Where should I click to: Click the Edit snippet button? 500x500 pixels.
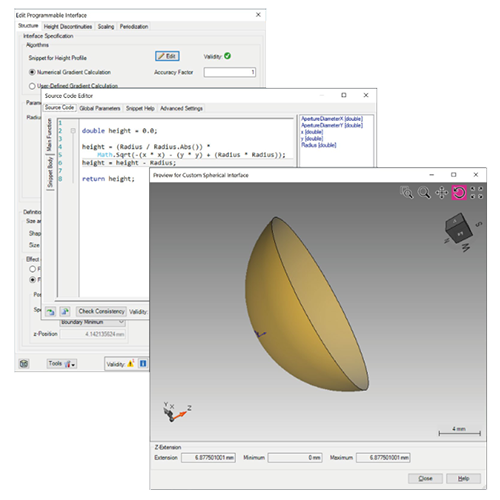(167, 56)
